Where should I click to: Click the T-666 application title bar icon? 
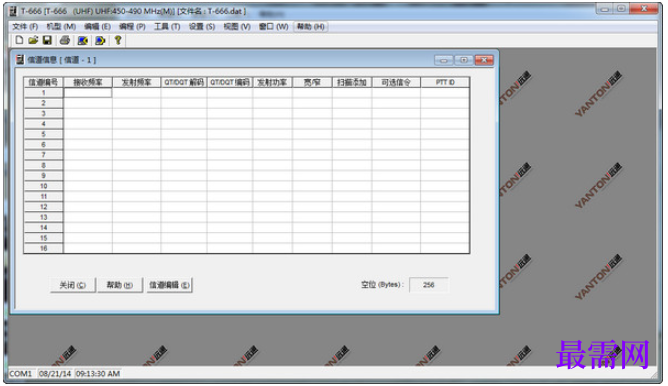[x=13, y=11]
